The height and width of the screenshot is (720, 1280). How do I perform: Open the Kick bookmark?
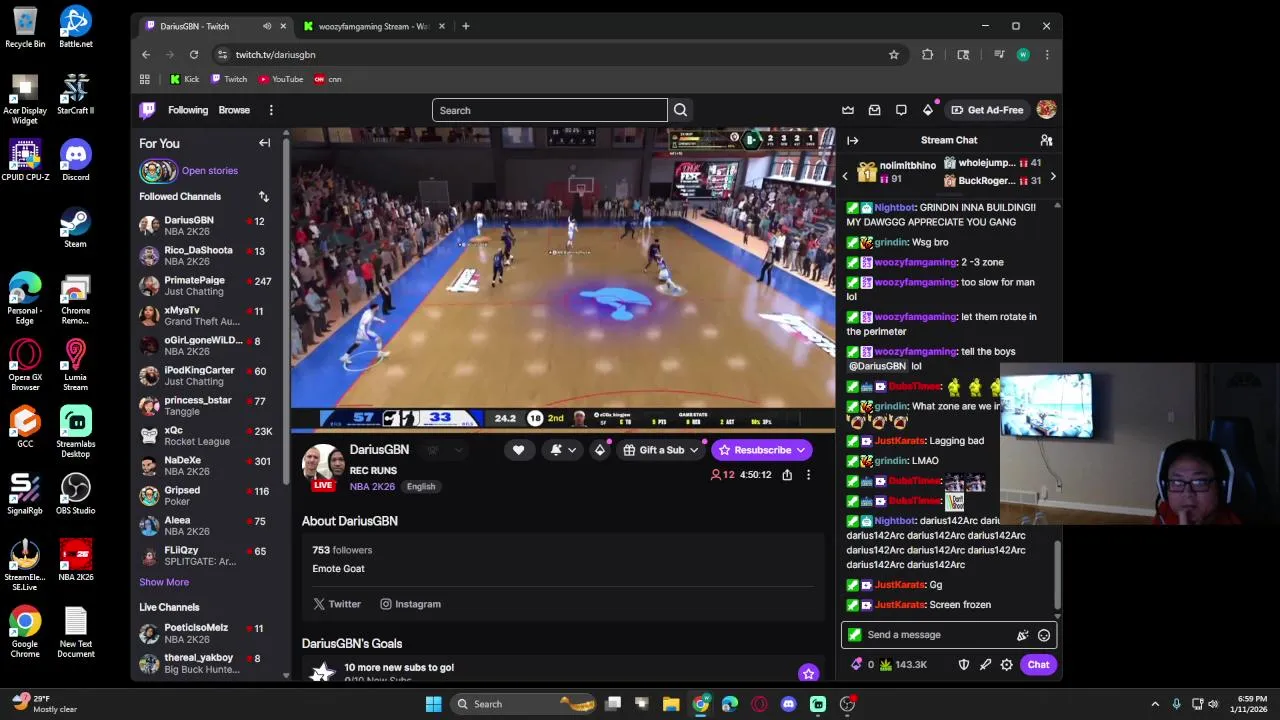click(x=184, y=79)
